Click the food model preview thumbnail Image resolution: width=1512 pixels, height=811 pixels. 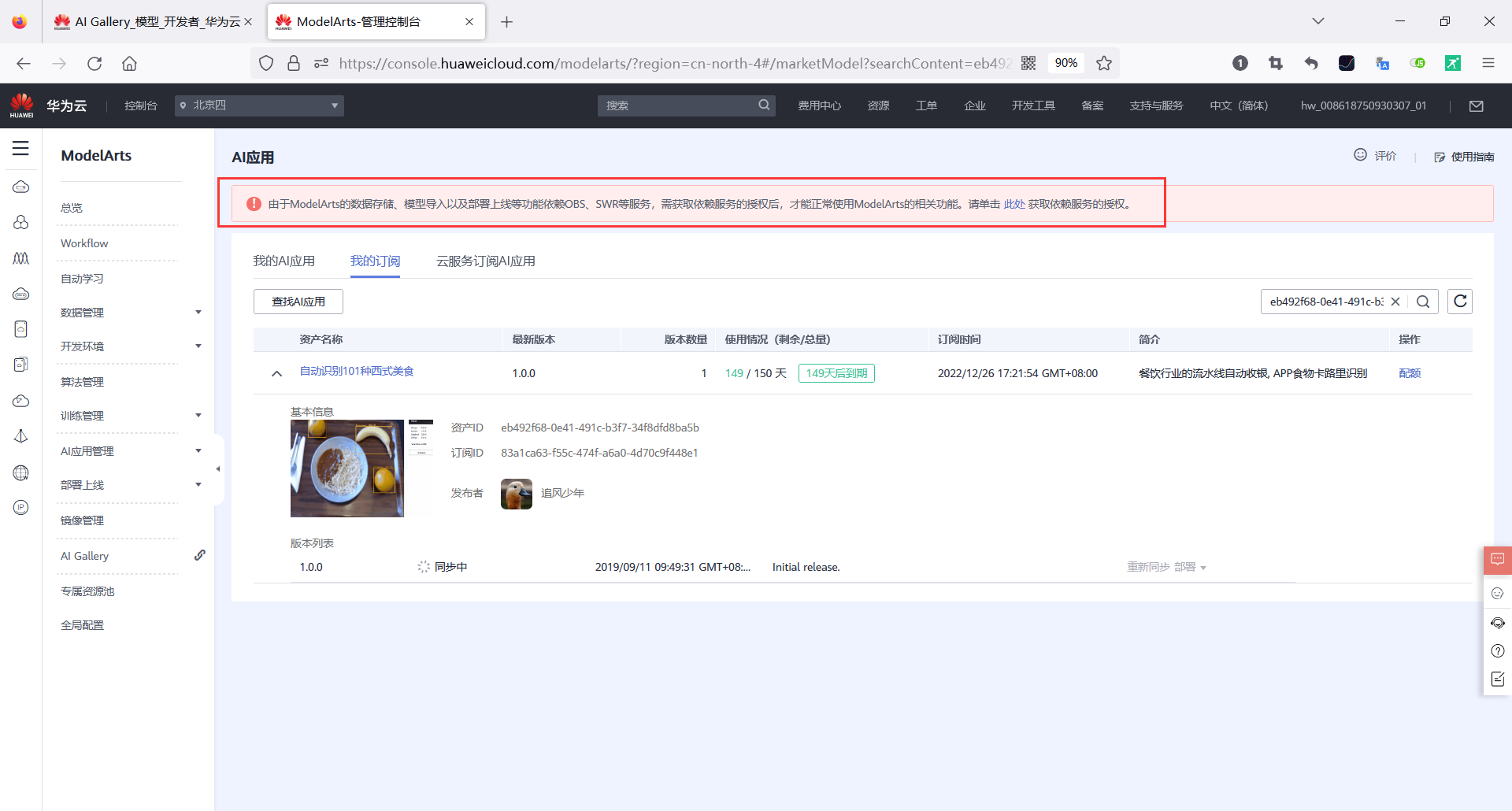tap(347, 468)
